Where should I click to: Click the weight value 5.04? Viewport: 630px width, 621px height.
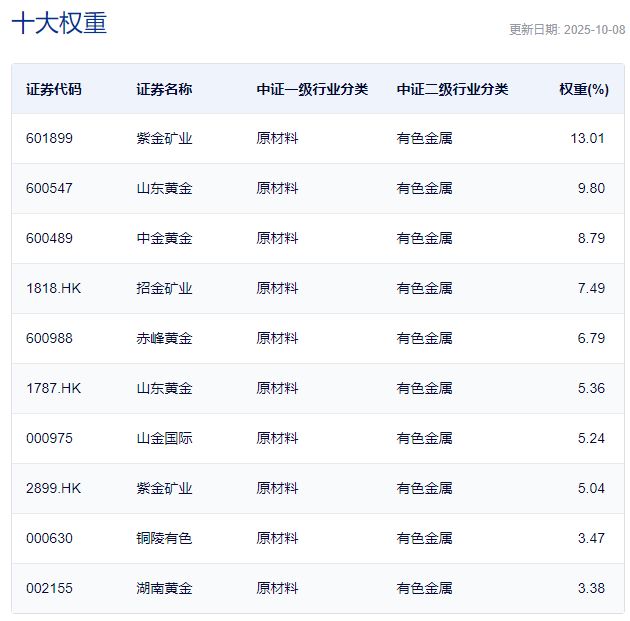(x=591, y=488)
